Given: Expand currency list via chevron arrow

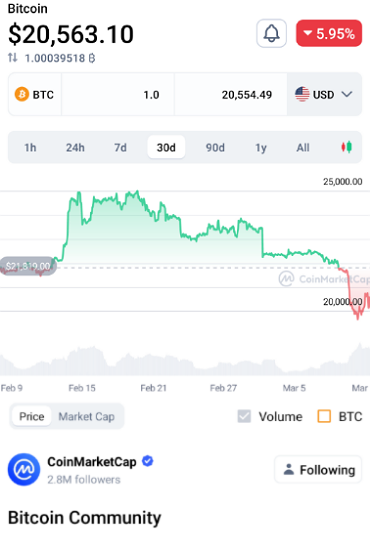Looking at the screenshot, I should pyautogui.click(x=347, y=94).
